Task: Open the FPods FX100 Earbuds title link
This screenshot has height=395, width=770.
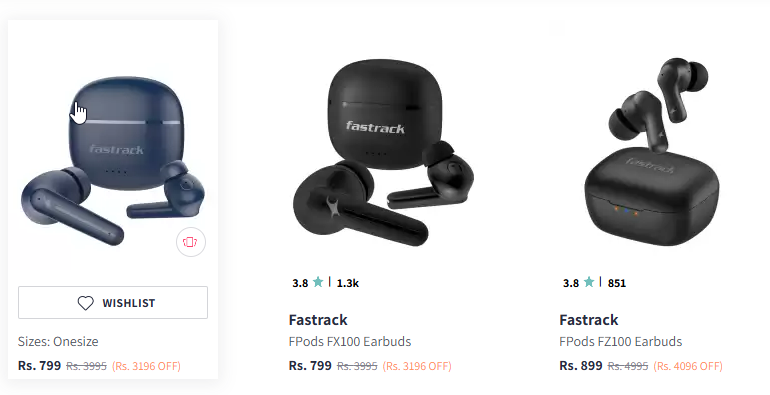Action: [x=350, y=341]
